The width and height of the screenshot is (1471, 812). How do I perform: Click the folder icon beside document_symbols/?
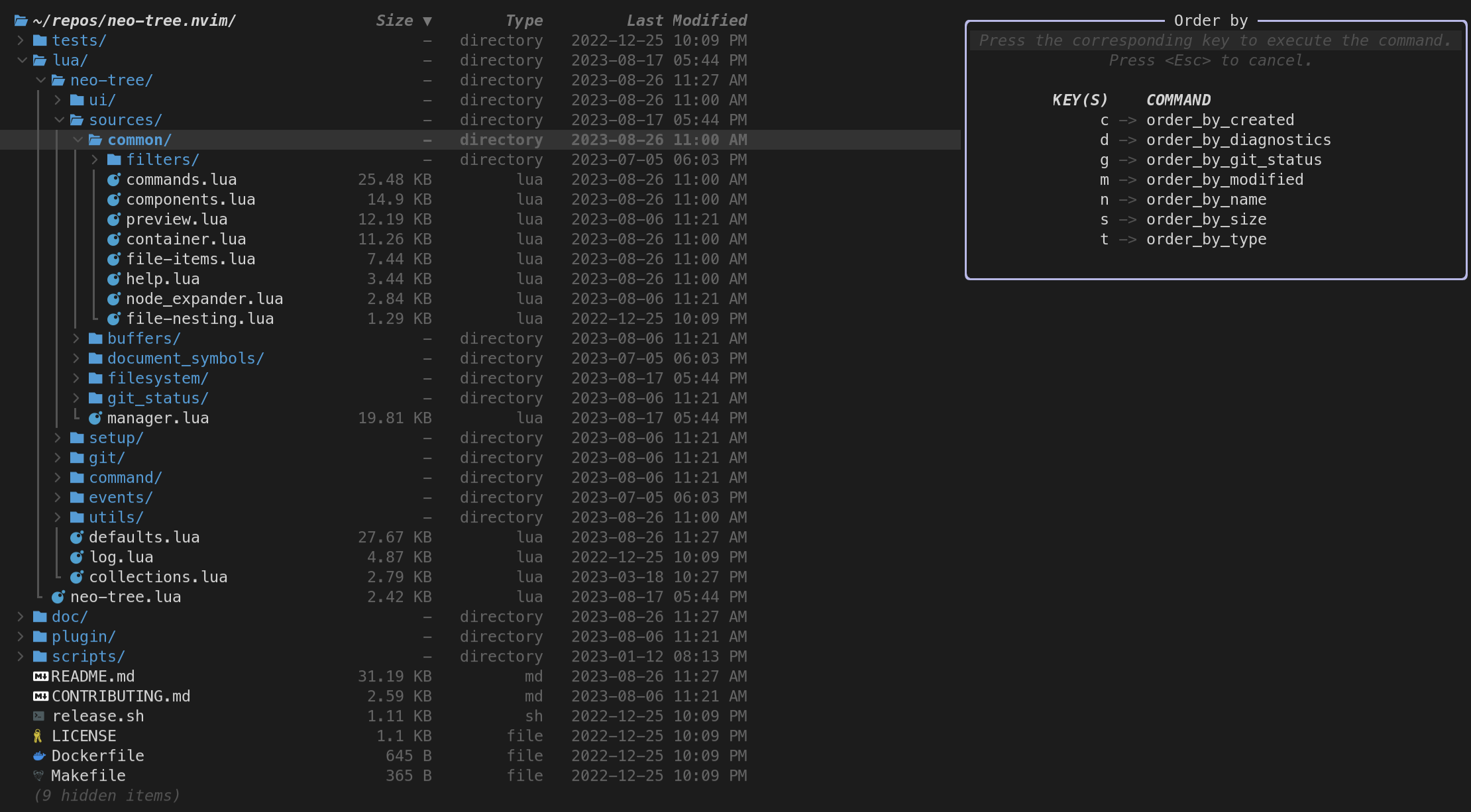pyautogui.click(x=95, y=358)
